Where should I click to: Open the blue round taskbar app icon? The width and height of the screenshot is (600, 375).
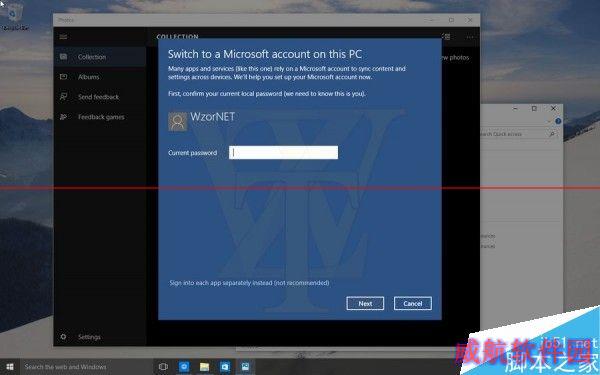pyautogui.click(x=184, y=367)
